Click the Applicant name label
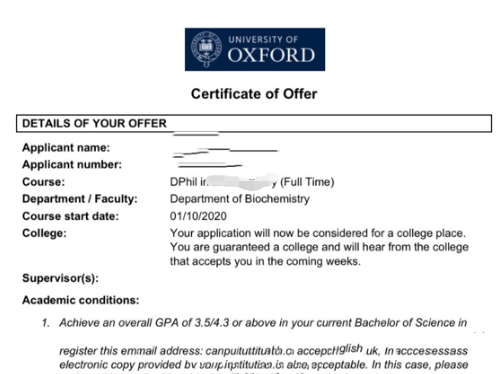 [66, 148]
